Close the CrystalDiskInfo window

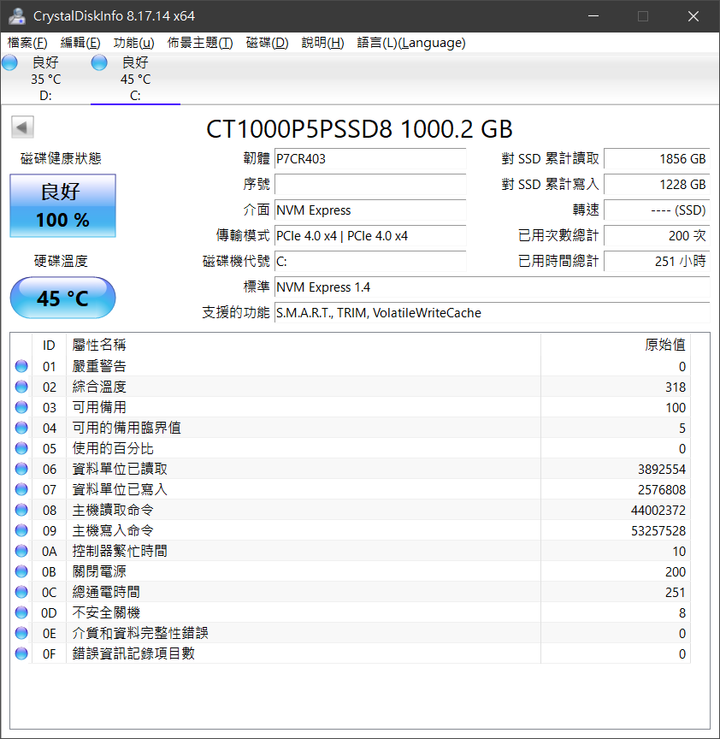point(693,16)
